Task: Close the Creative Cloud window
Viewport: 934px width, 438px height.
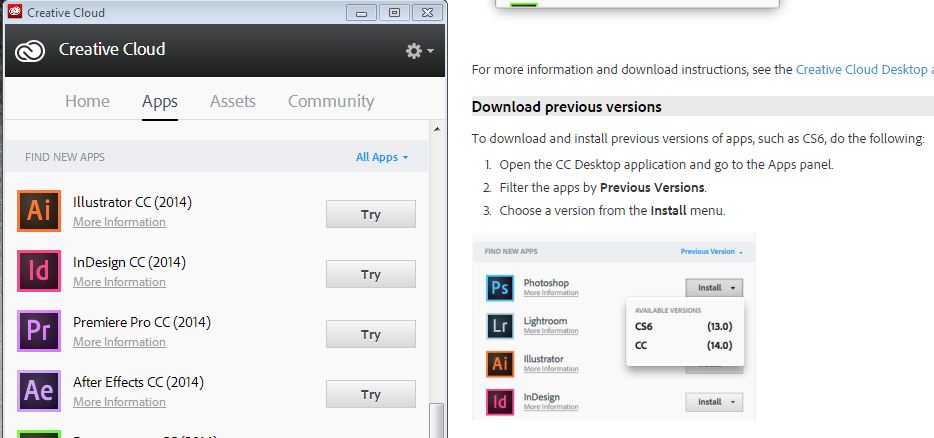Action: tap(427, 12)
